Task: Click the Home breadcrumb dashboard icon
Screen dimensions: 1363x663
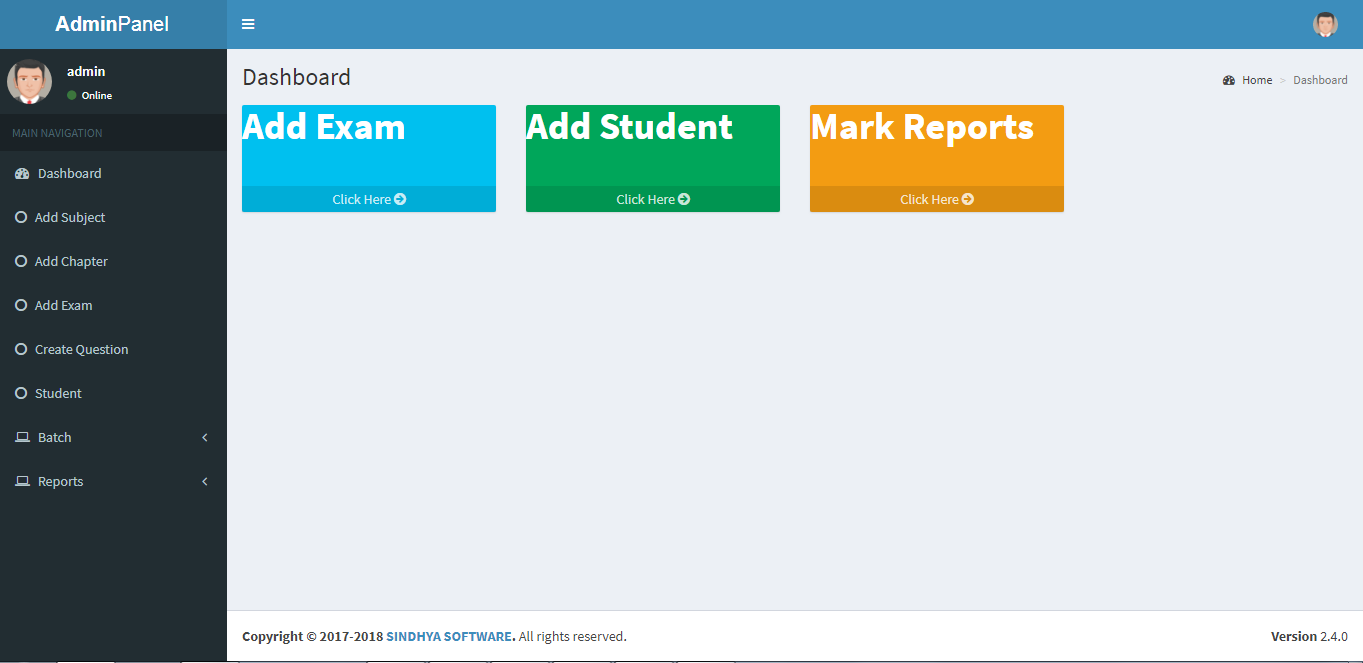Action: (x=1229, y=80)
